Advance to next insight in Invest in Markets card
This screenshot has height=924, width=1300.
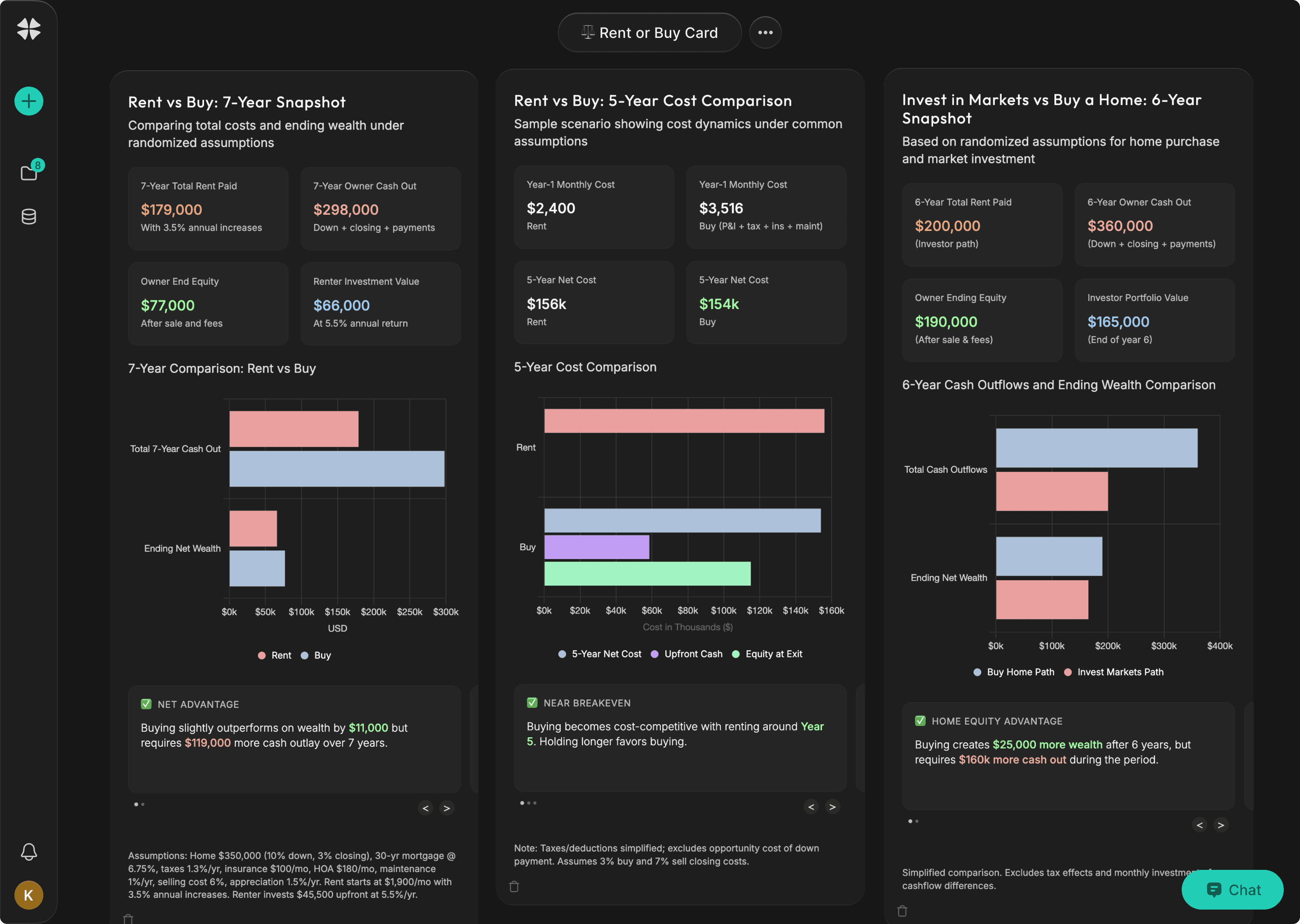(x=1220, y=825)
